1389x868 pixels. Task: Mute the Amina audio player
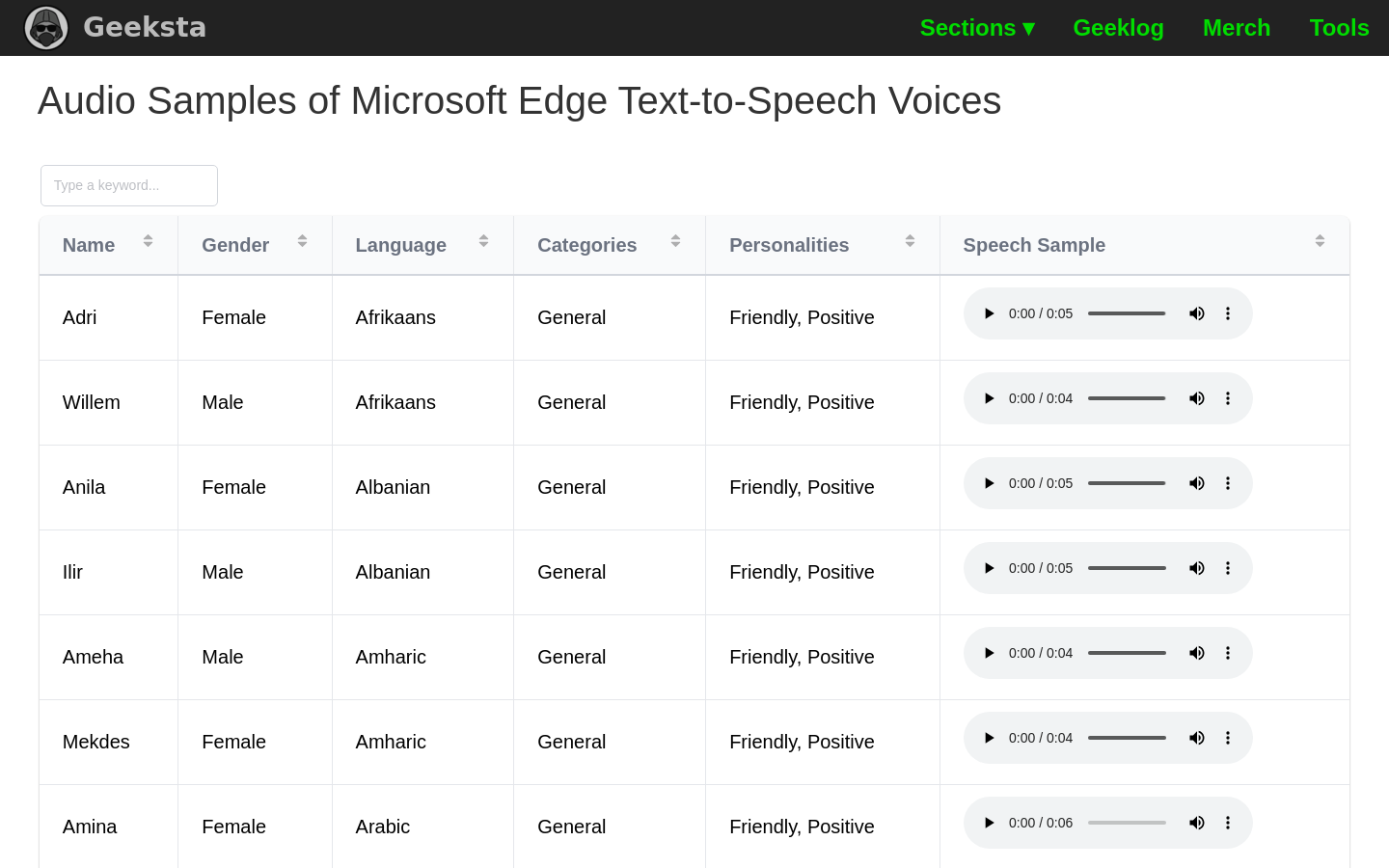(1197, 823)
